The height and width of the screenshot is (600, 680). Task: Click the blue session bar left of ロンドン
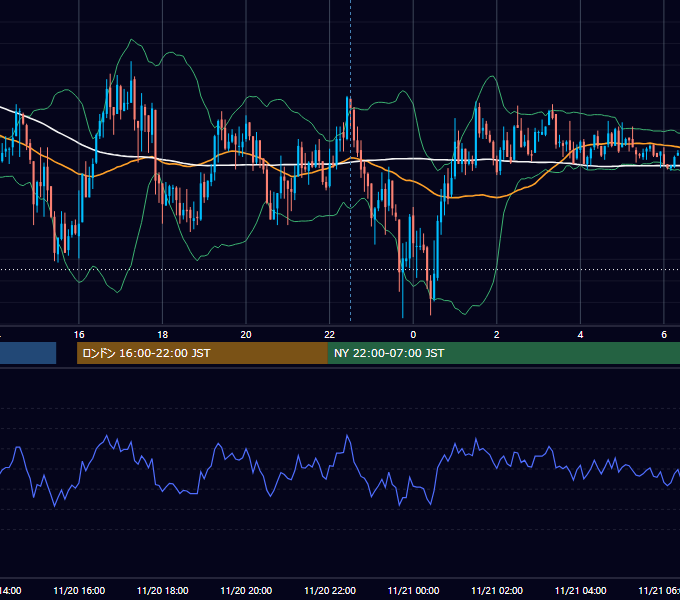[x=28, y=353]
